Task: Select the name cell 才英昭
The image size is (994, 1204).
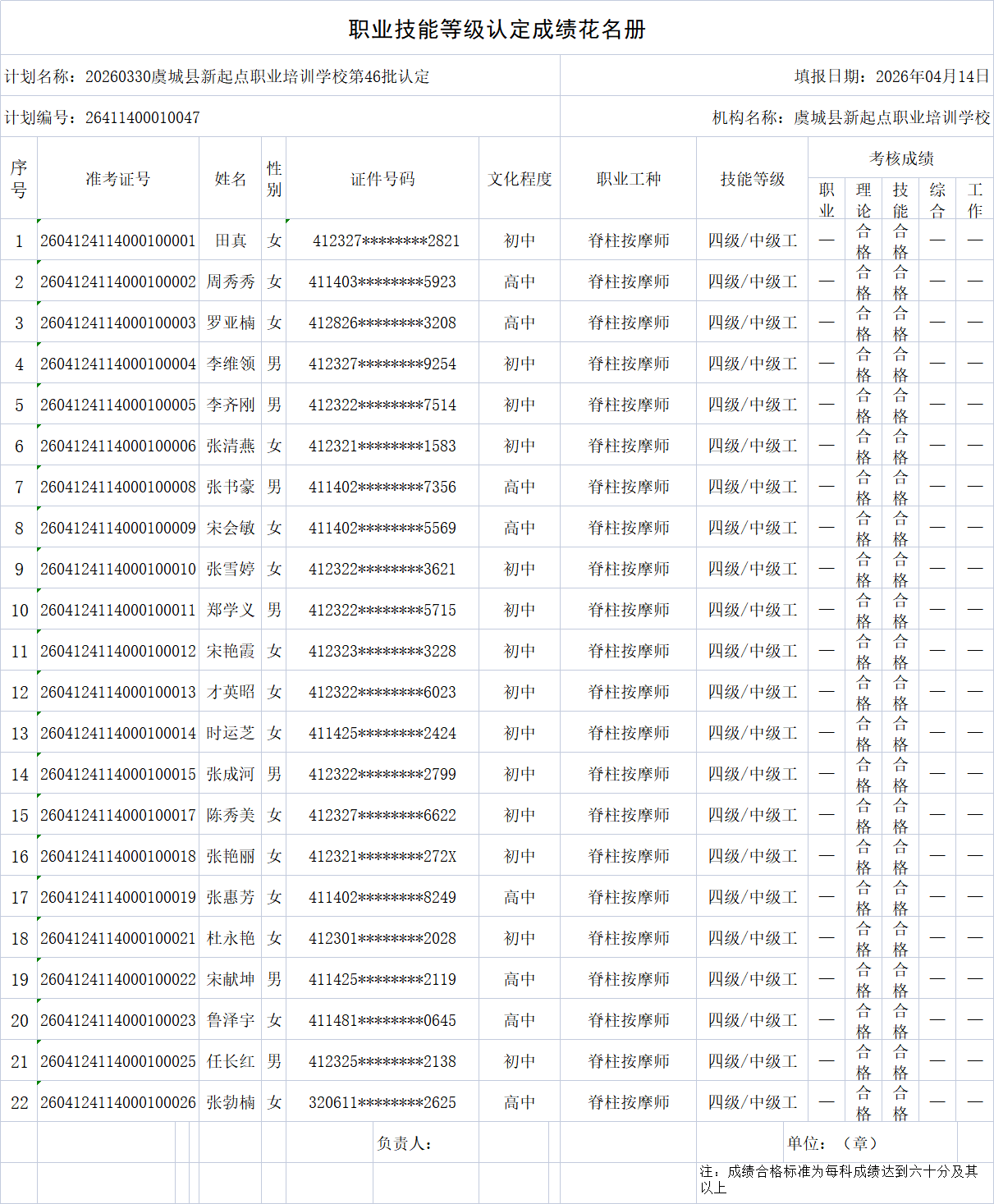Action: [231, 692]
